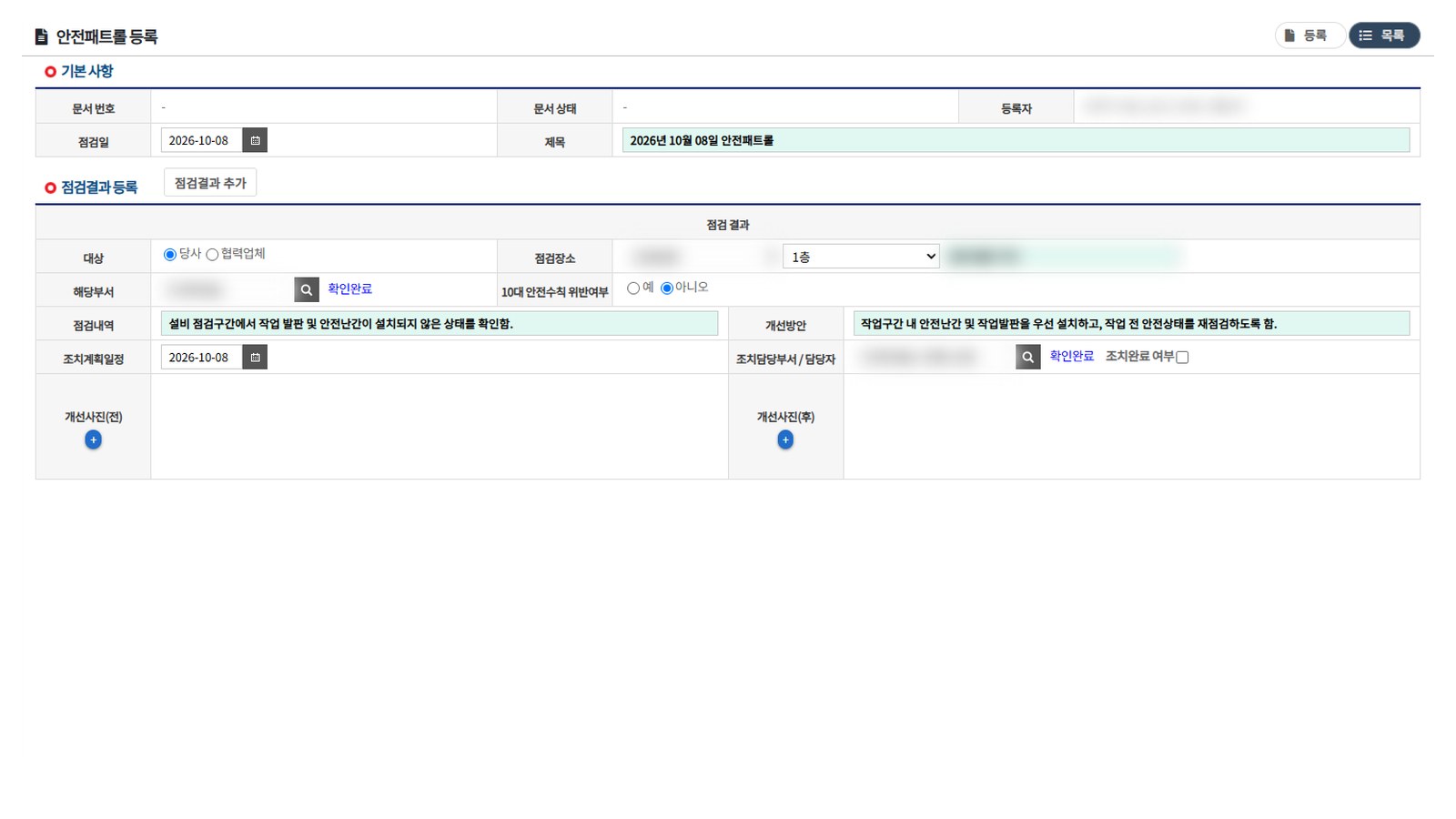Click the 문서 번호 label cell

point(93,108)
